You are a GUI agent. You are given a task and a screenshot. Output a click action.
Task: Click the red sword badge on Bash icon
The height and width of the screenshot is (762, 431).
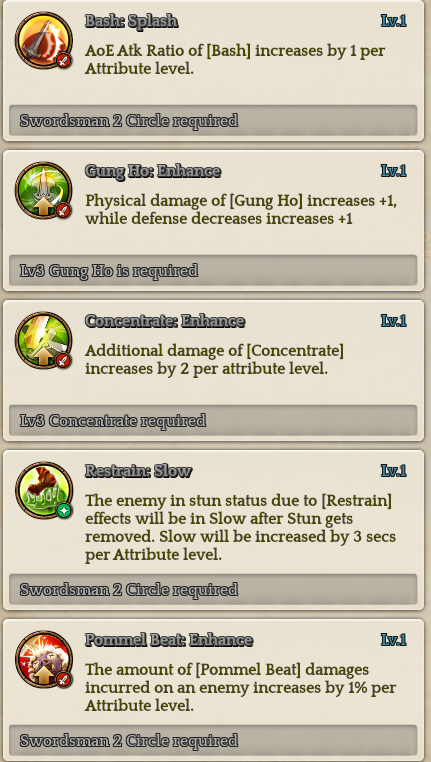click(x=64, y=61)
